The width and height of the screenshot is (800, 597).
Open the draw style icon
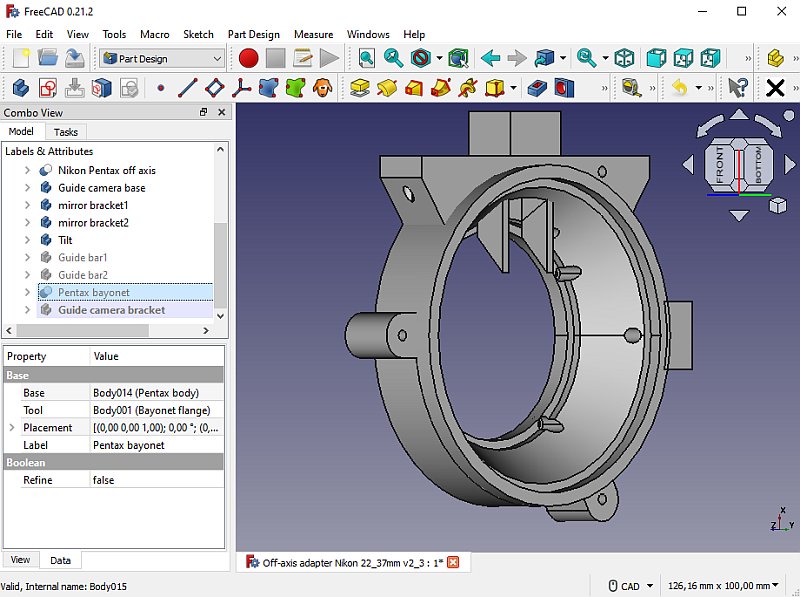click(421, 58)
